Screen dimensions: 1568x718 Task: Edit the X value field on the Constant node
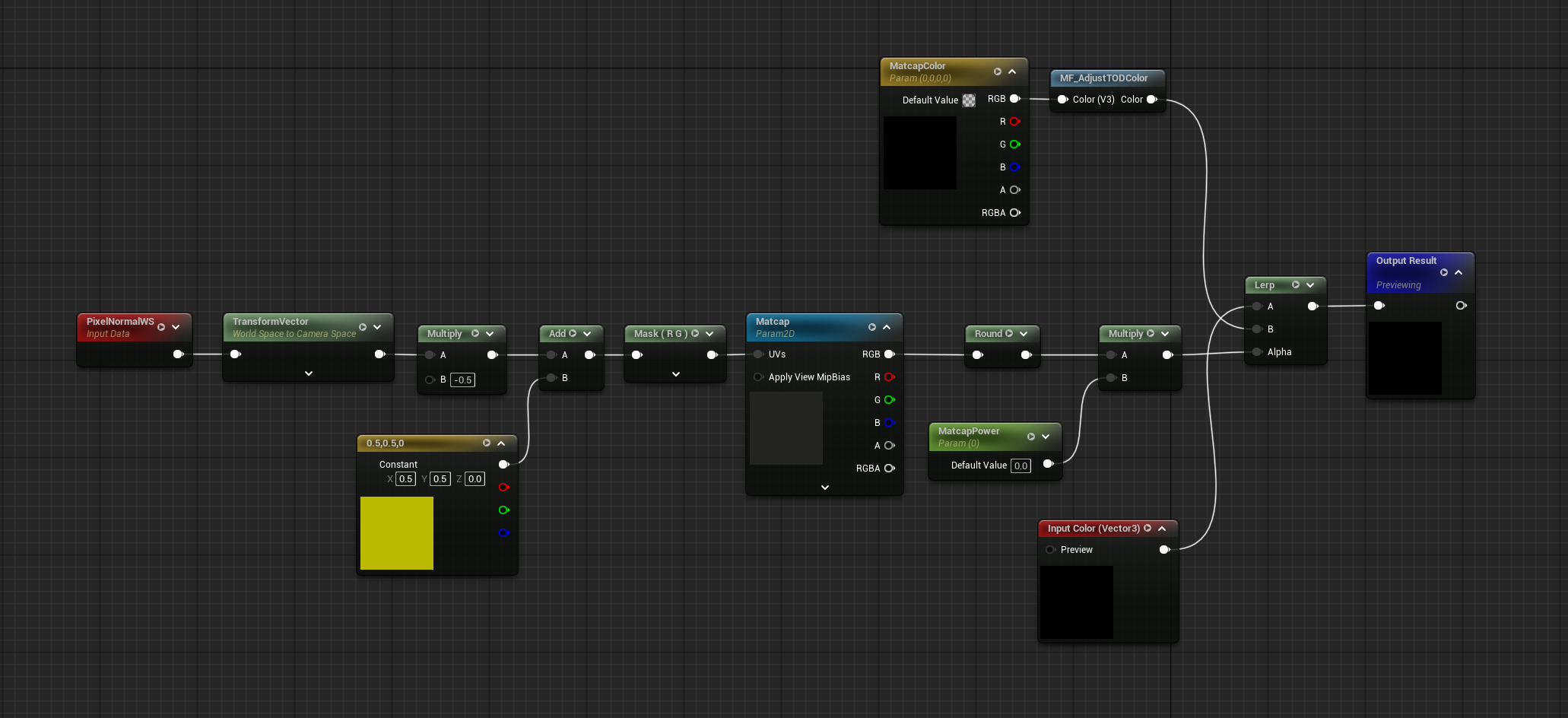405,478
